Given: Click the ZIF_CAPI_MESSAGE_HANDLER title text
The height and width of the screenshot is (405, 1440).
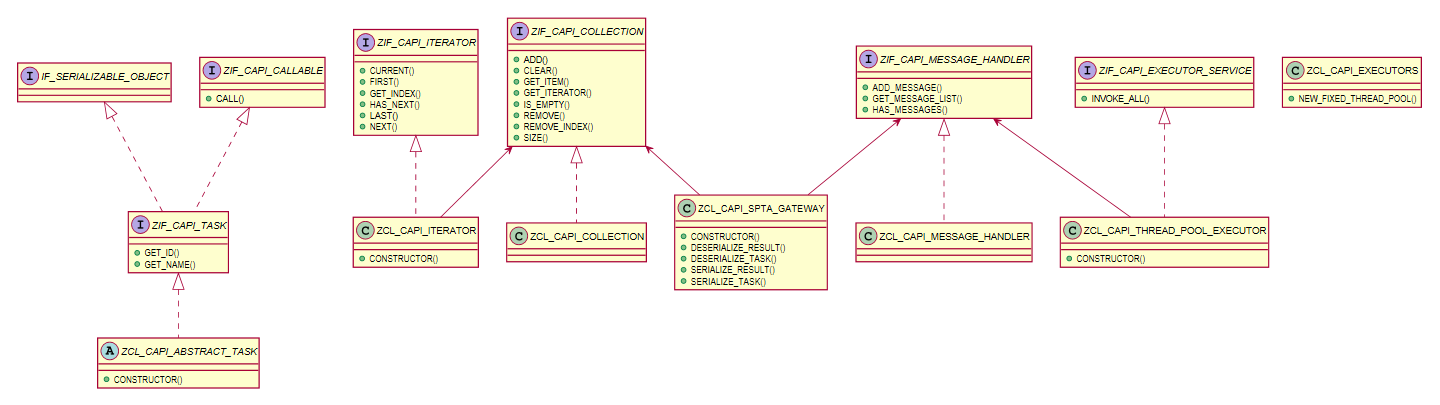Looking at the screenshot, I should tap(955, 60).
